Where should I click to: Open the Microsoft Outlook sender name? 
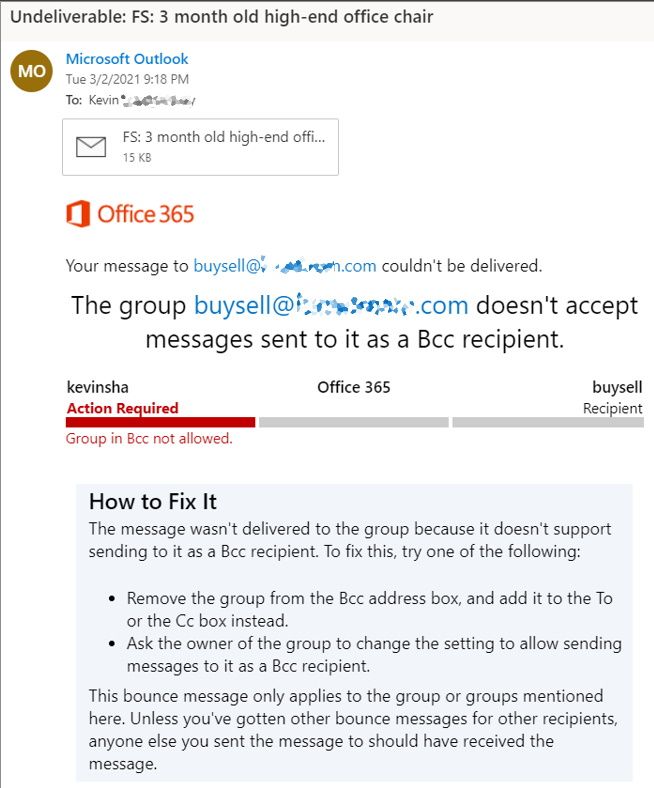tap(127, 59)
